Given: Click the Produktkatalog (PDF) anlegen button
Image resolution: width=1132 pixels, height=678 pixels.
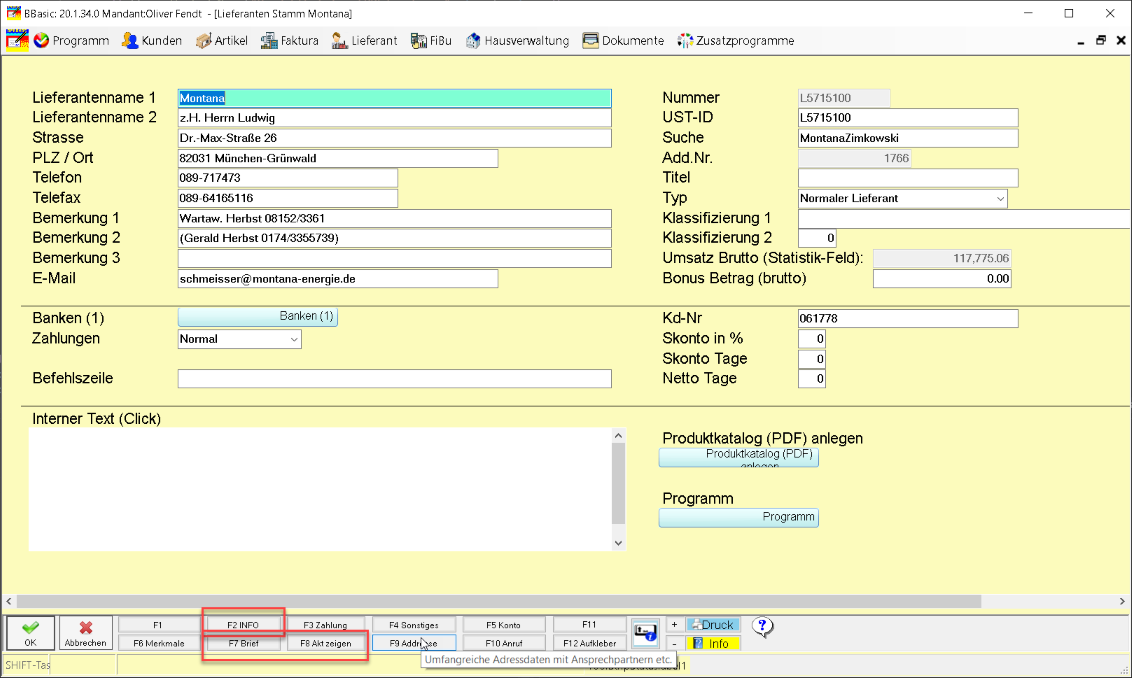Looking at the screenshot, I should [x=739, y=457].
